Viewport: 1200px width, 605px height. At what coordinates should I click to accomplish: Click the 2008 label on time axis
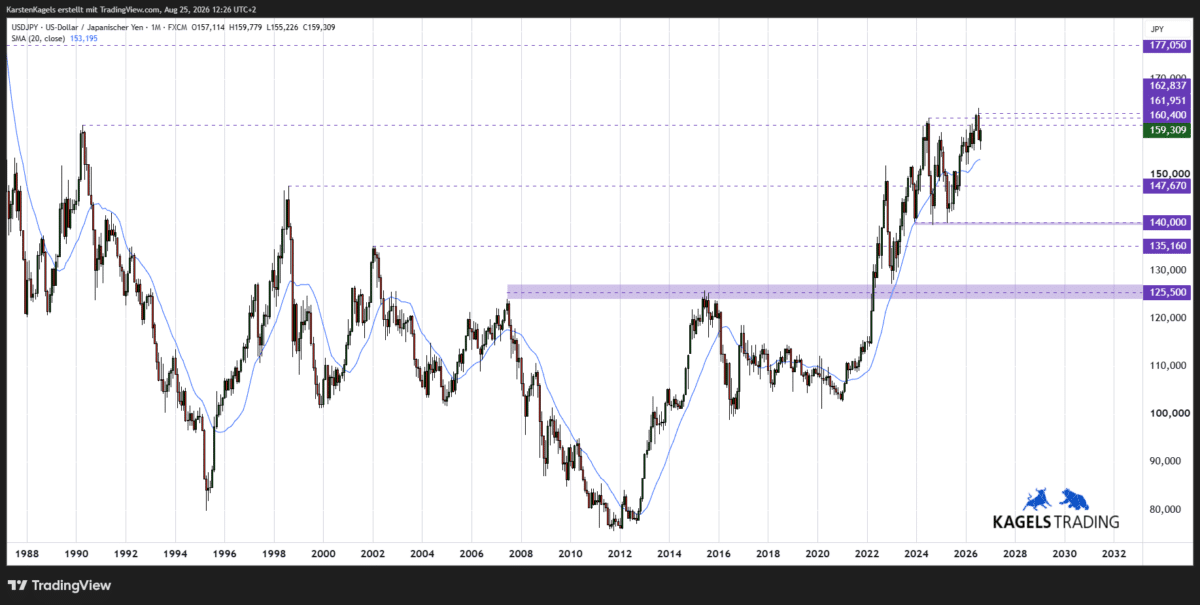(521, 552)
